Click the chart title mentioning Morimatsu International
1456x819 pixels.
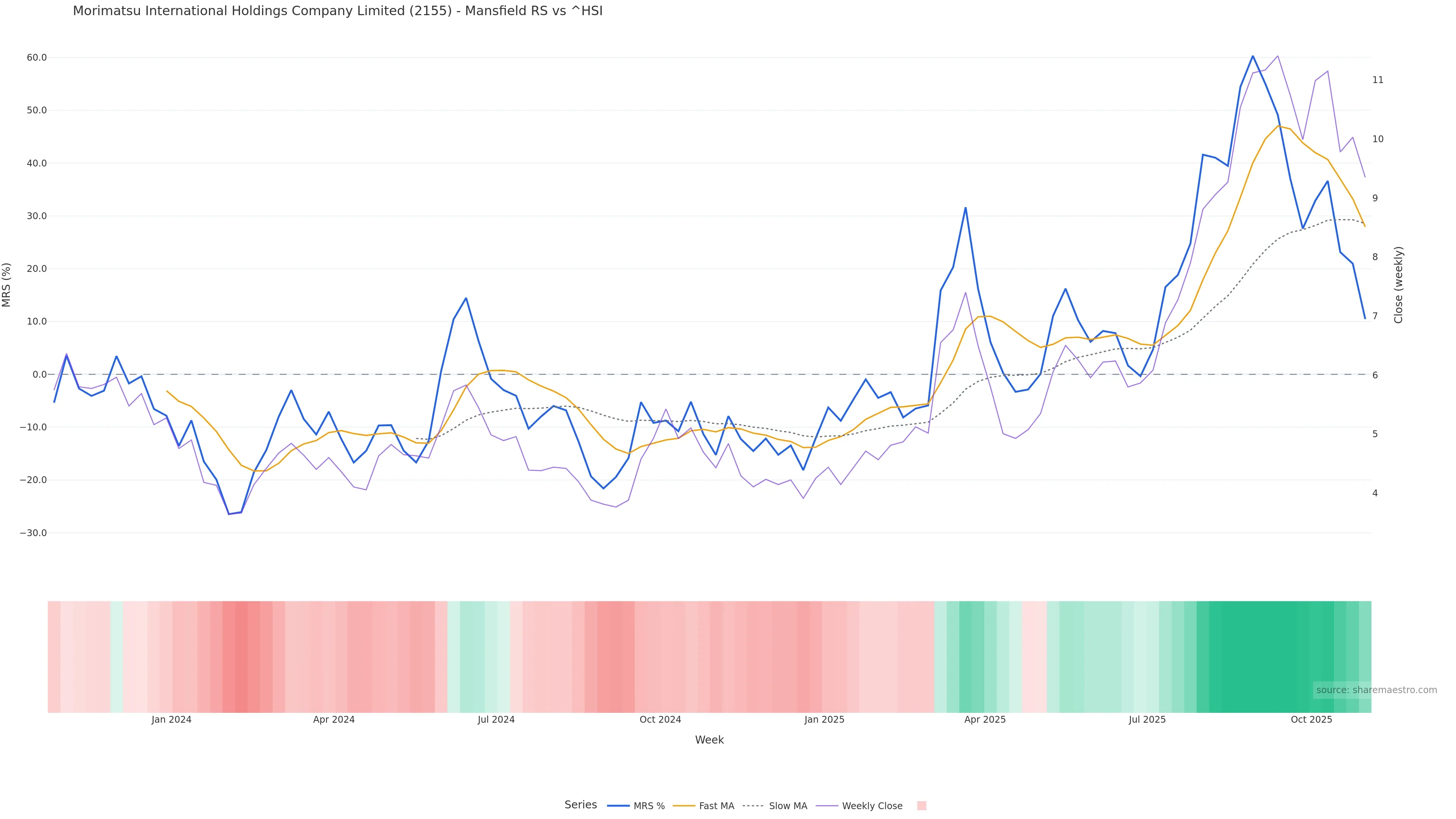[x=337, y=11]
